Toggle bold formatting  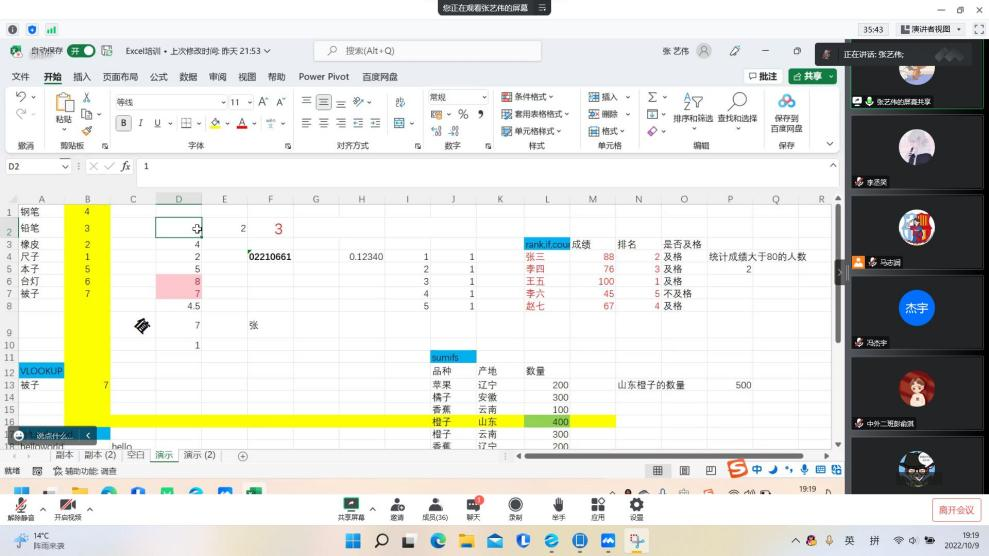(124, 123)
